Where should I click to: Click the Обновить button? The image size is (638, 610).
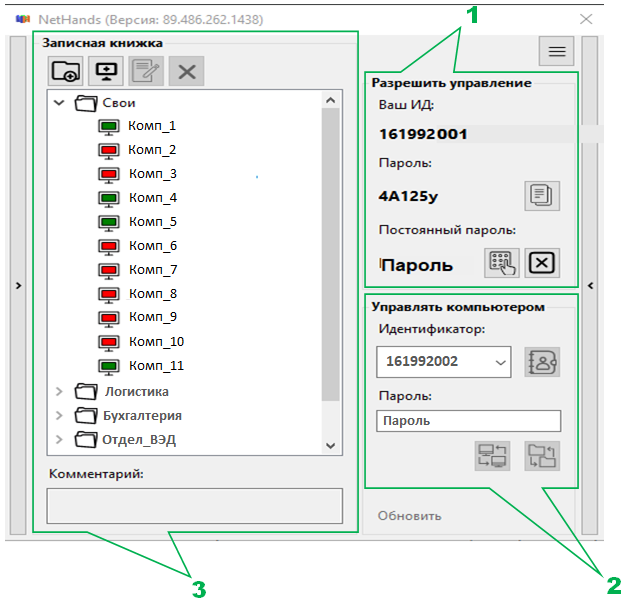409,516
